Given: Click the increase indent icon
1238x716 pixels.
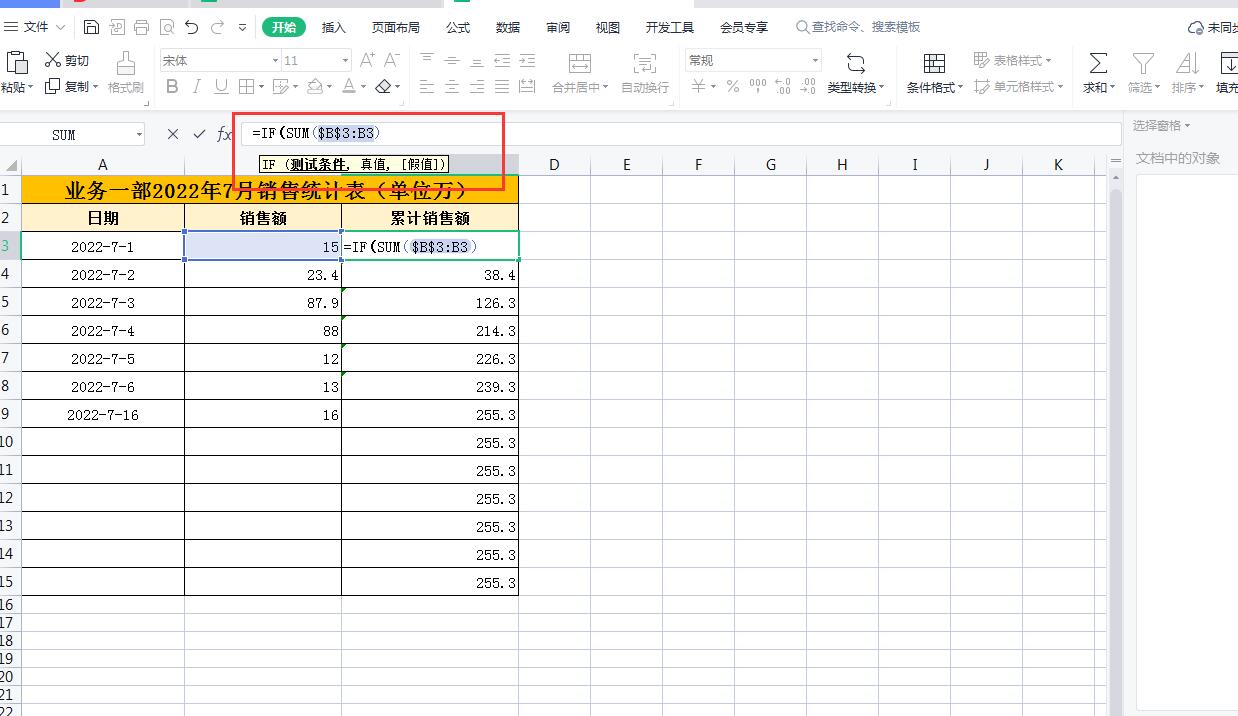Looking at the screenshot, I should tap(527, 61).
